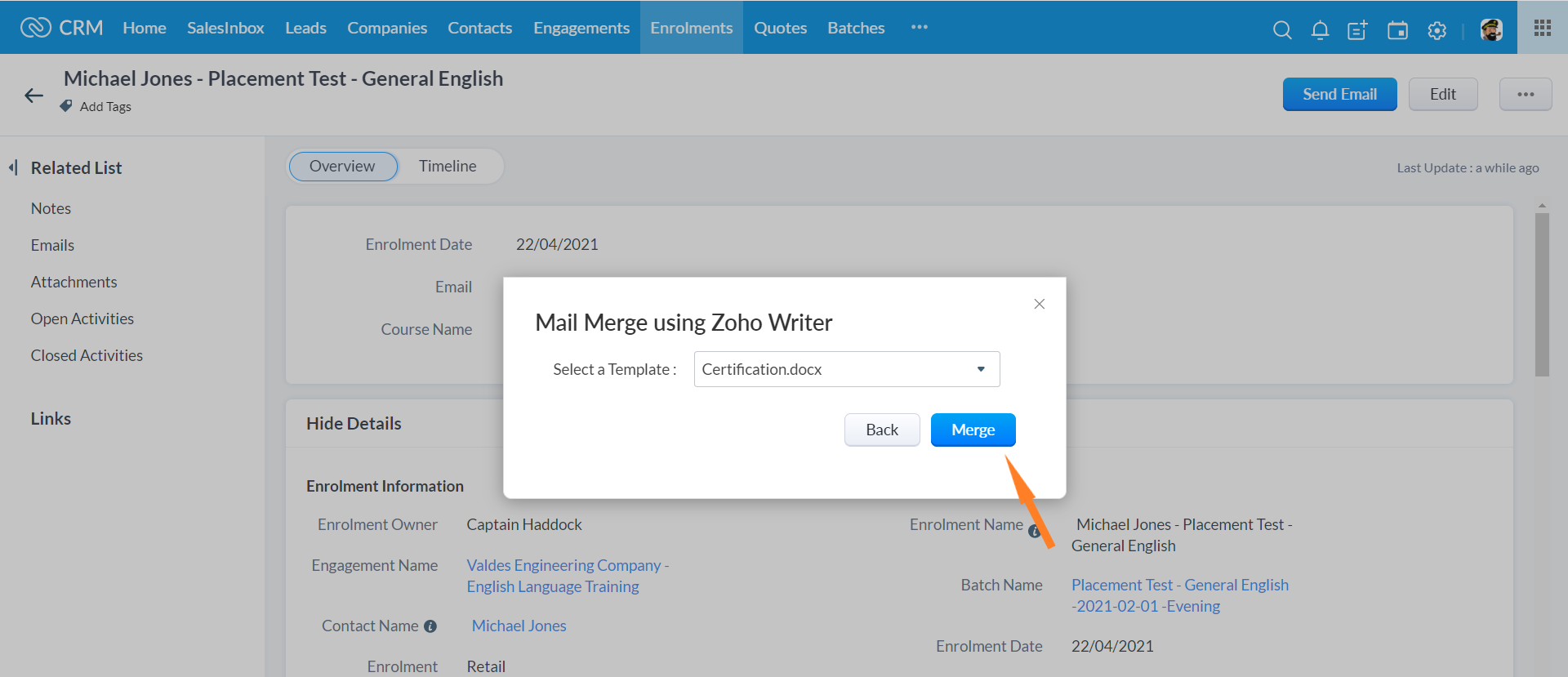The image size is (1568, 677).
Task: Click Add Tags link
Action: click(x=105, y=106)
